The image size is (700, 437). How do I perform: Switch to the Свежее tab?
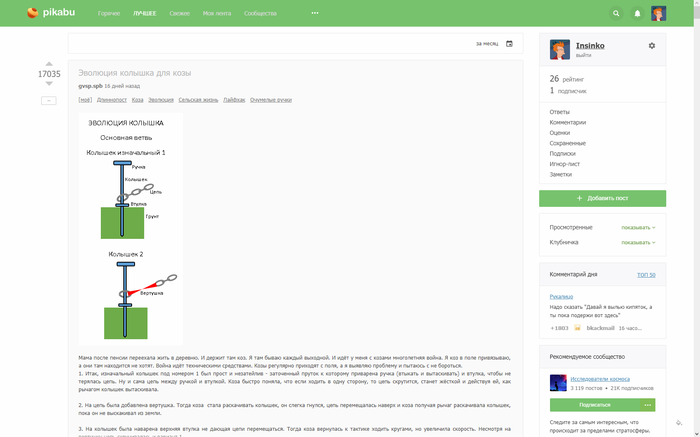pos(179,14)
